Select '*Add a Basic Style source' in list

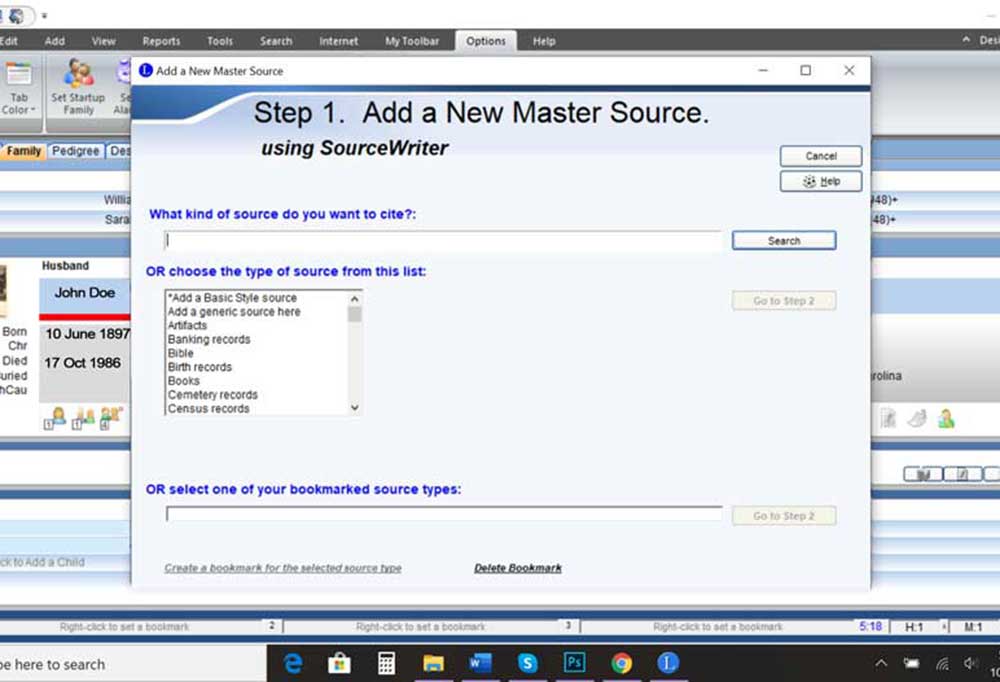[x=257, y=298]
